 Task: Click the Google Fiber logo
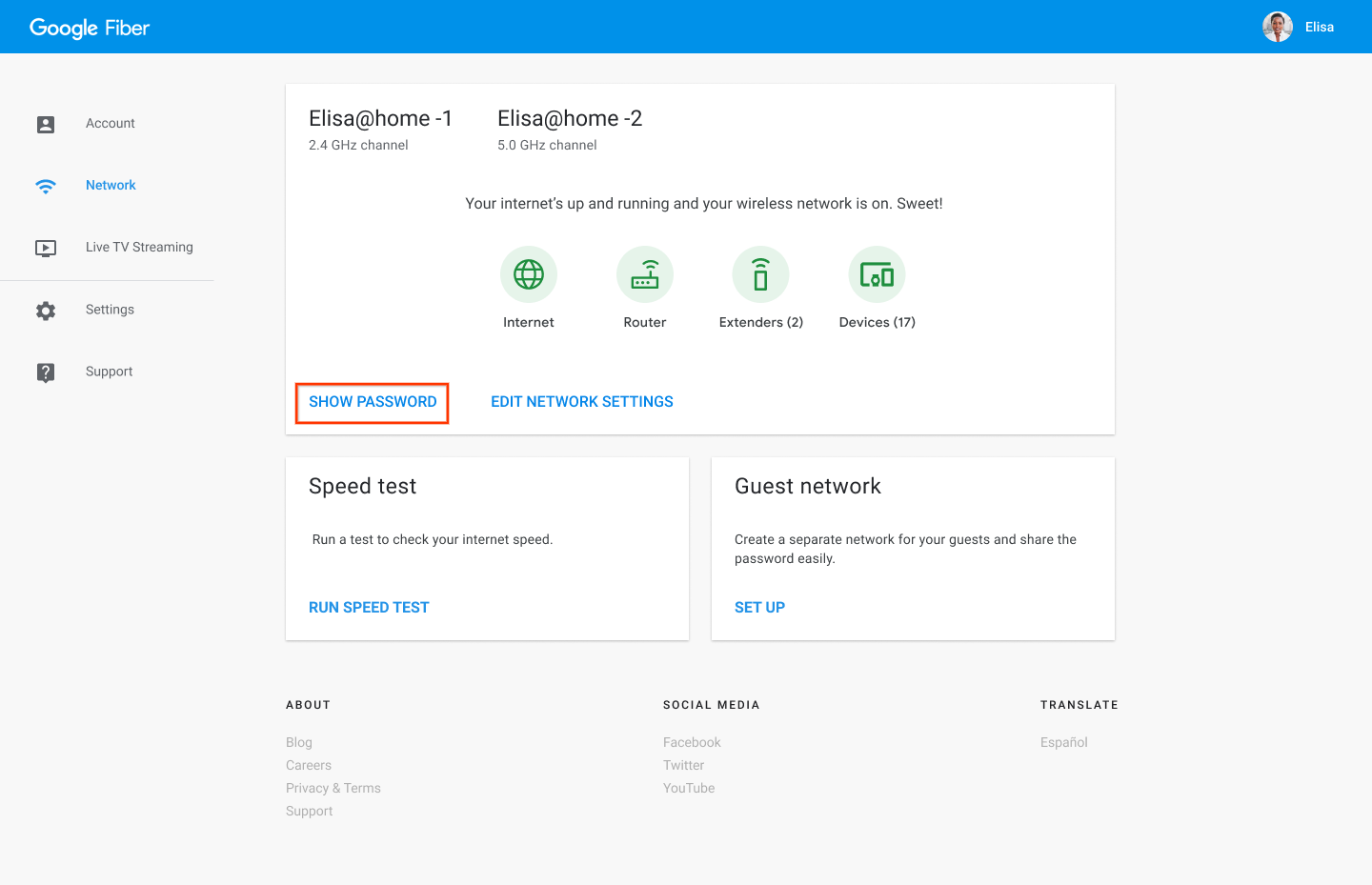tap(90, 28)
